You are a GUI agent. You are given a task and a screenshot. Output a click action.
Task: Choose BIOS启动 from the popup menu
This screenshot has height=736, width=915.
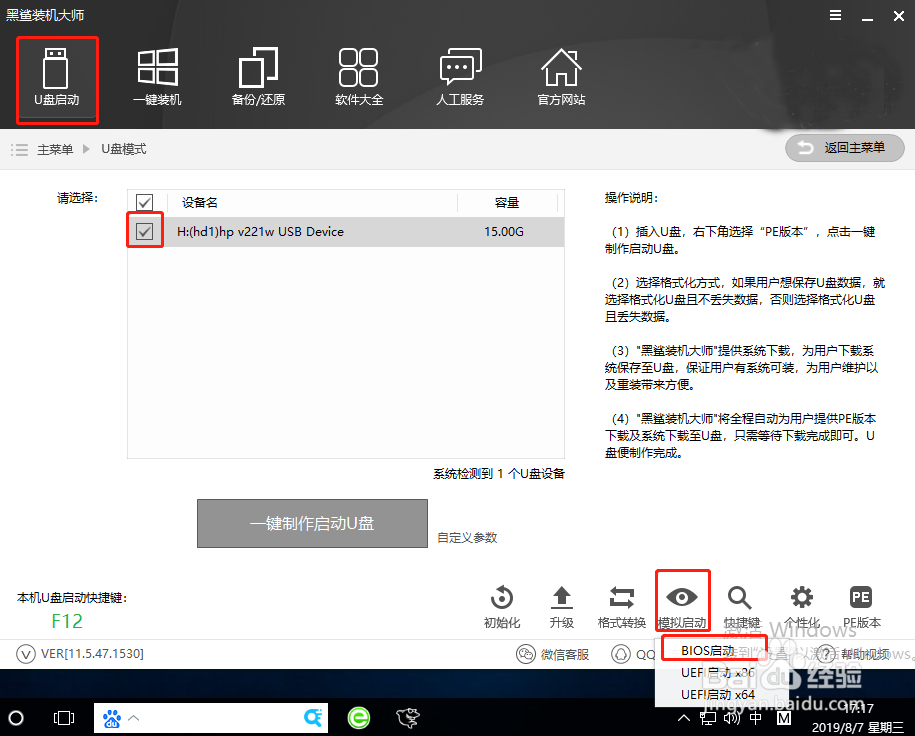point(707,650)
